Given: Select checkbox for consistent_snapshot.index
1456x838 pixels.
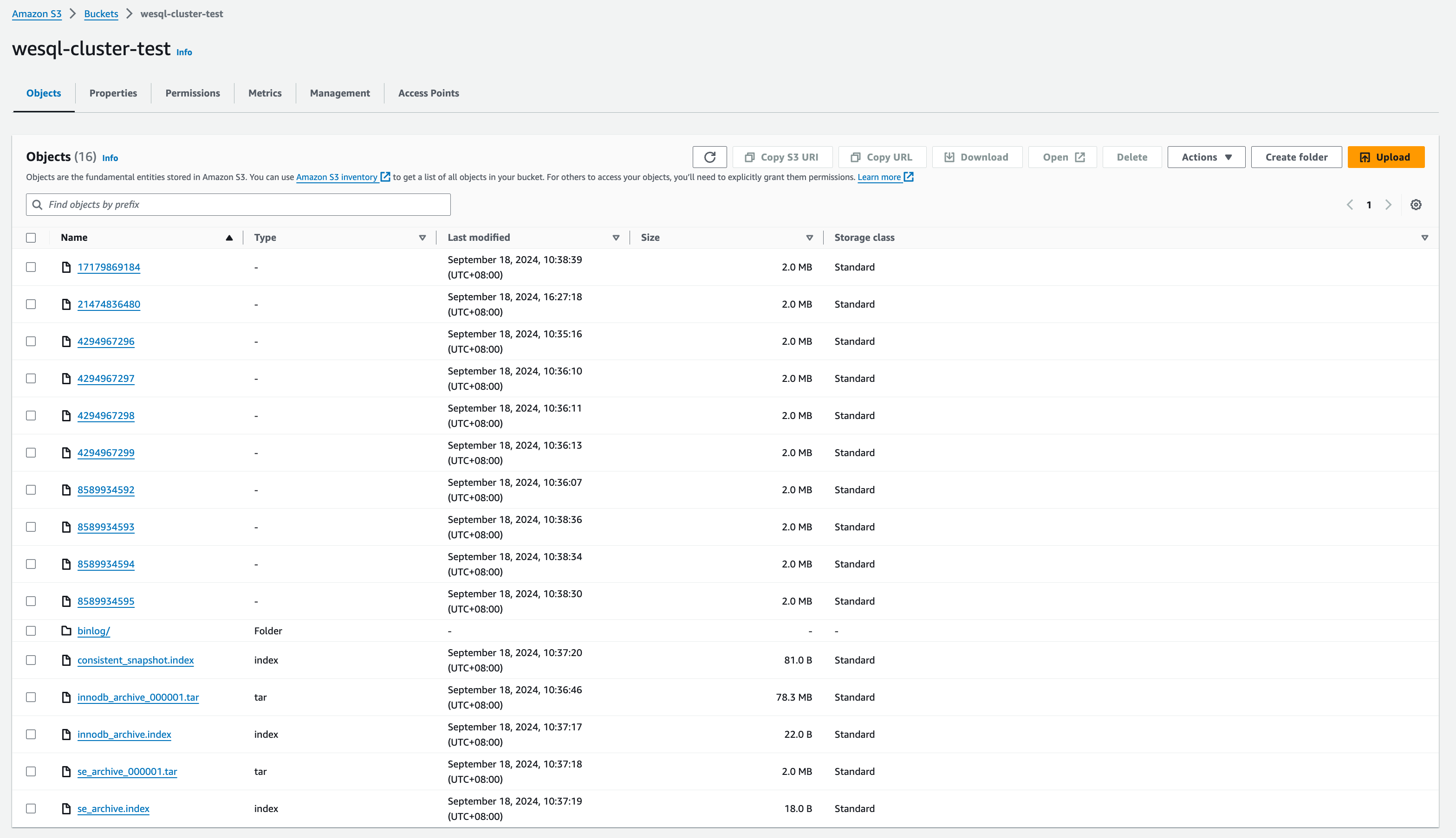Looking at the screenshot, I should pos(31,660).
